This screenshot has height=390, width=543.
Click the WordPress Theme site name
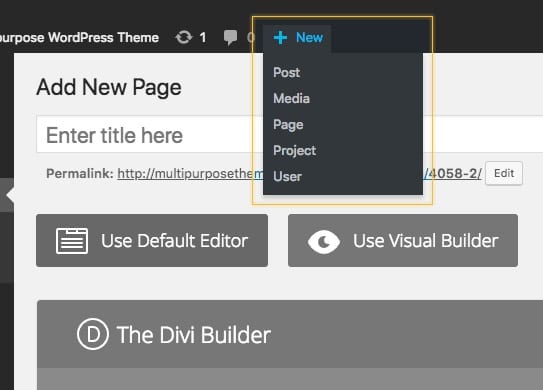[x=79, y=37]
